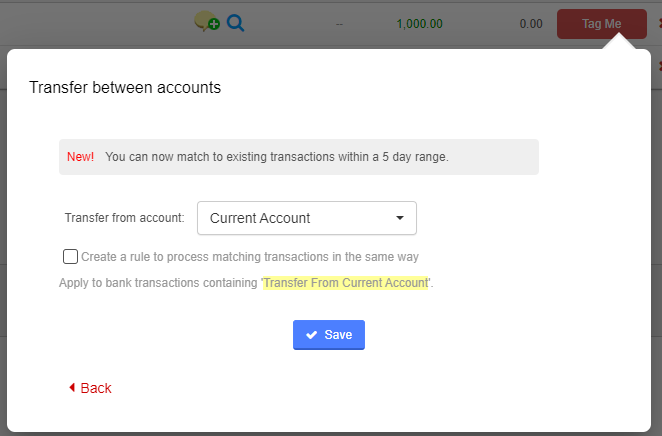Open the Transfer from account dropdown
The image size is (662, 436).
(306, 218)
